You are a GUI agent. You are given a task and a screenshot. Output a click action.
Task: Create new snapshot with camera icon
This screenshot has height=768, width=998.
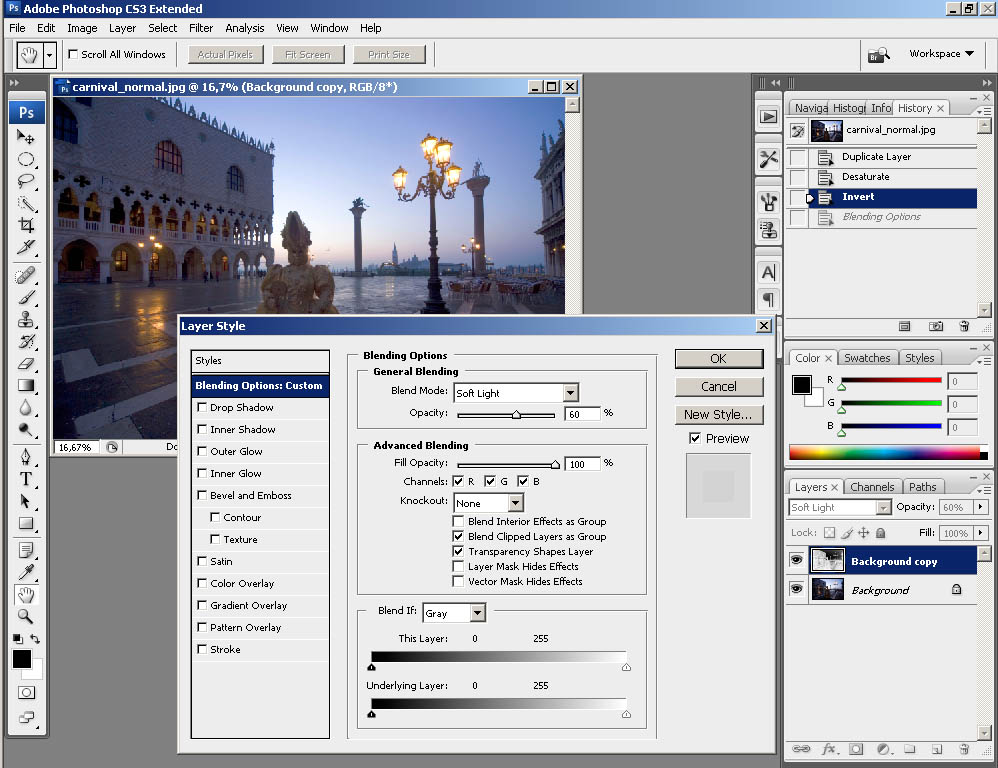point(936,326)
